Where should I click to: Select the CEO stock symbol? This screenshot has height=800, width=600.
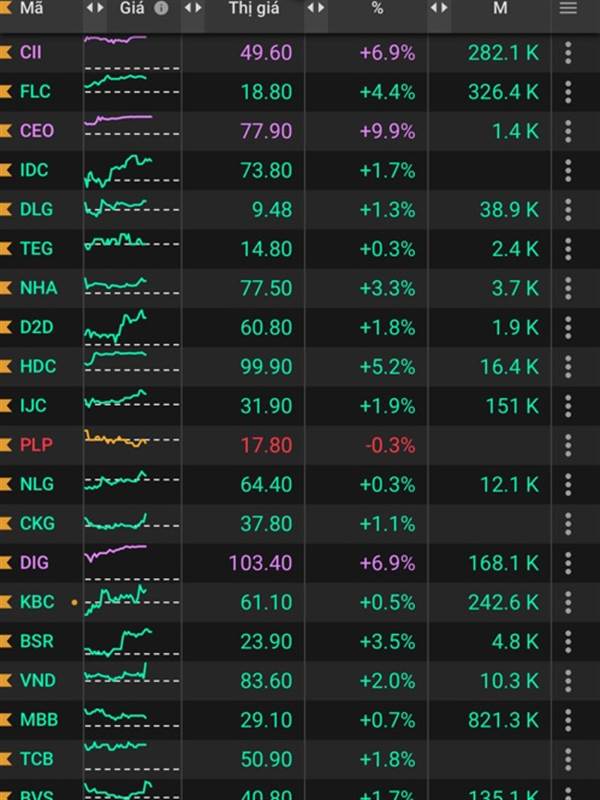(37, 131)
